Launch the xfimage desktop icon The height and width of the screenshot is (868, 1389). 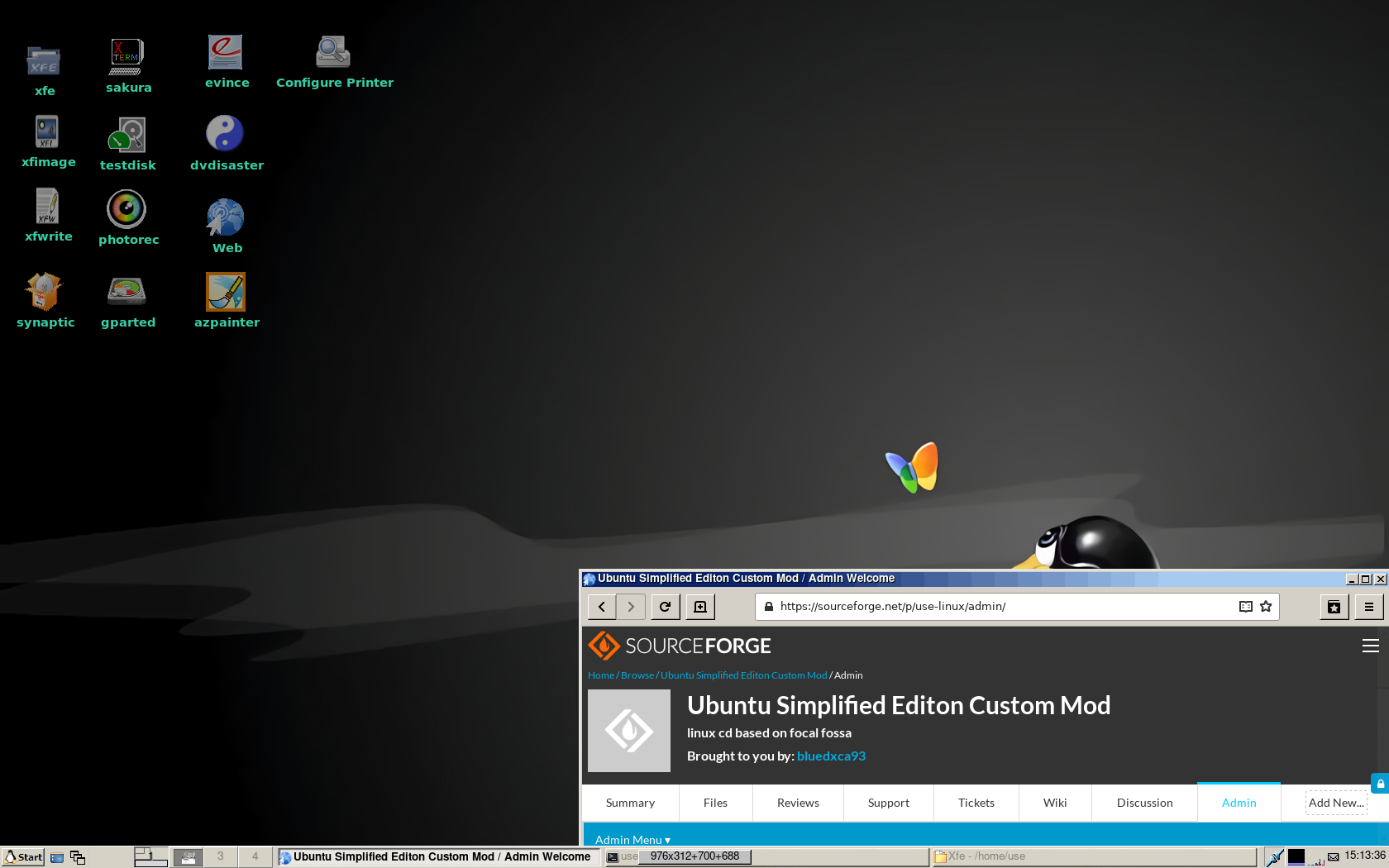[48, 141]
